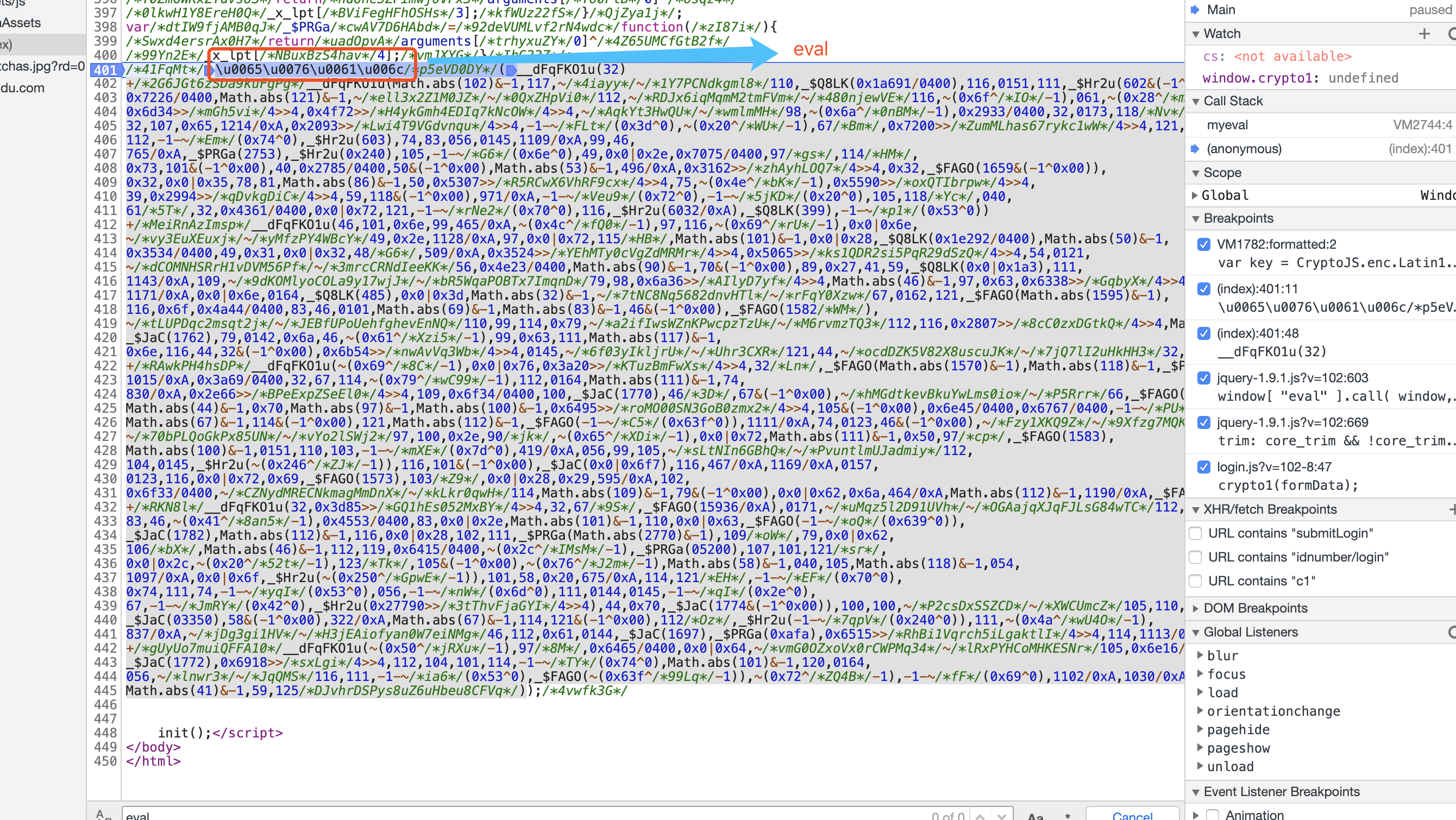Disable jquery-1.9.1.js?v=102:603 breakpoint
Screen dimensions: 1456x820
tap(1204, 378)
